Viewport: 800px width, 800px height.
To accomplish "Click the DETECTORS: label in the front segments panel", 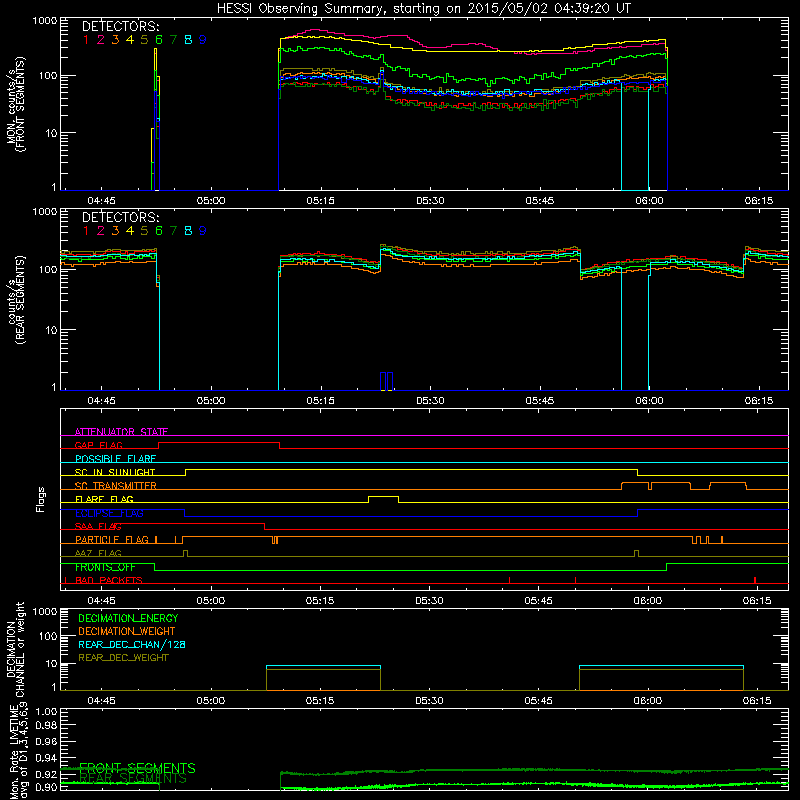I will coord(121,27).
